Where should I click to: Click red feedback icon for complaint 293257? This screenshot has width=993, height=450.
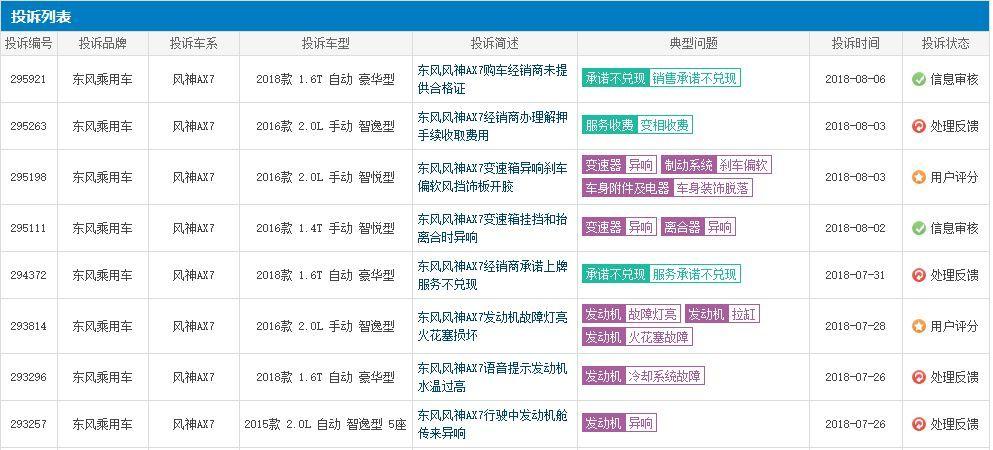pyautogui.click(x=919, y=424)
